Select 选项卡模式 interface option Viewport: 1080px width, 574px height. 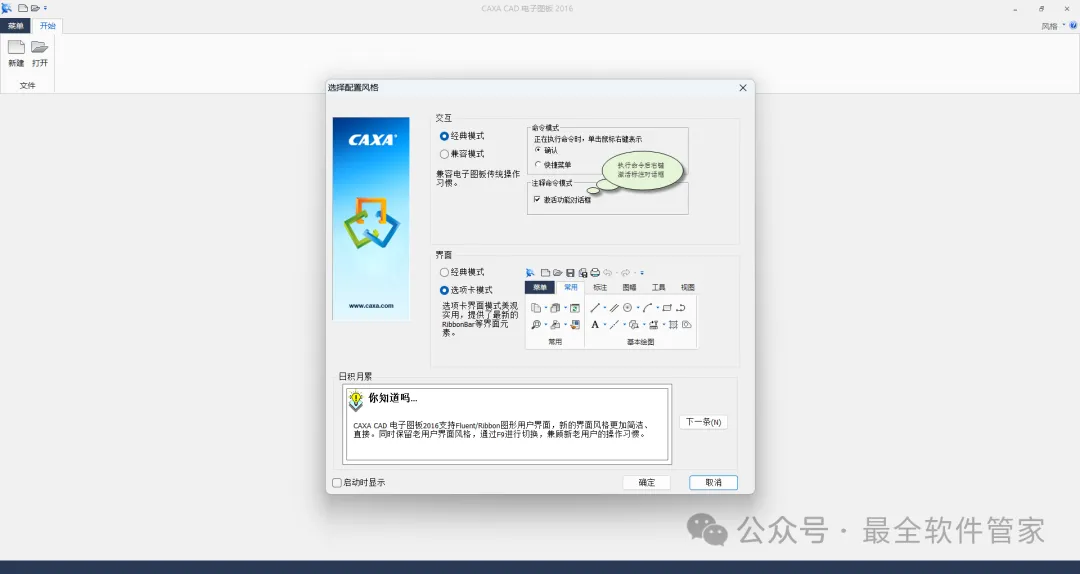pyautogui.click(x=466, y=290)
